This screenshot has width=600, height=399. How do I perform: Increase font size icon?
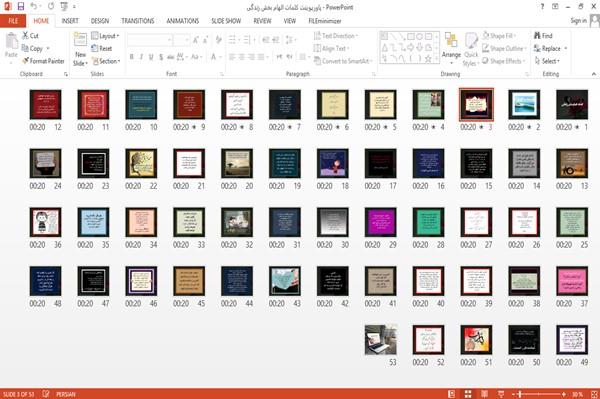196,40
